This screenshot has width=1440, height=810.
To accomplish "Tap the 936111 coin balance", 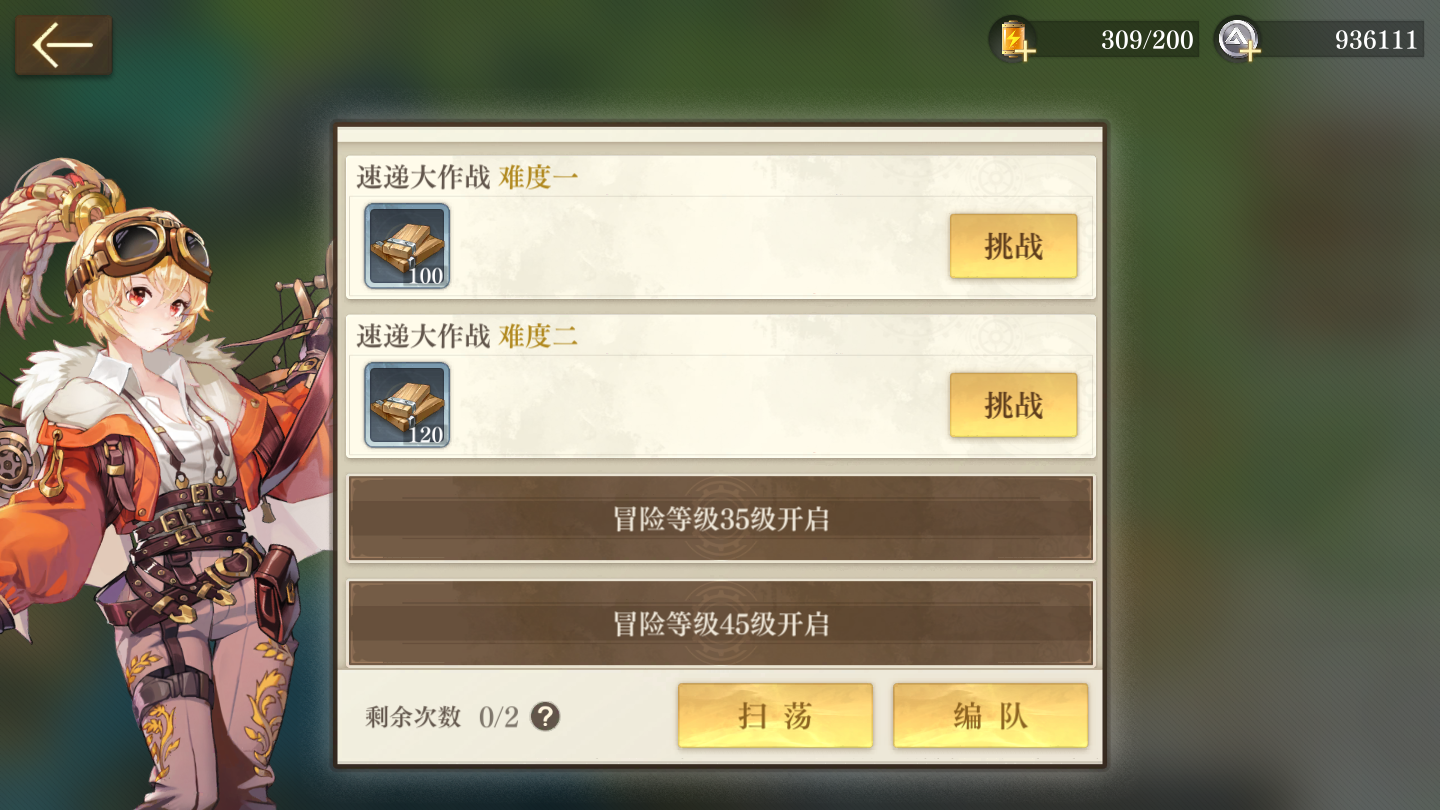I will (x=1376, y=40).
